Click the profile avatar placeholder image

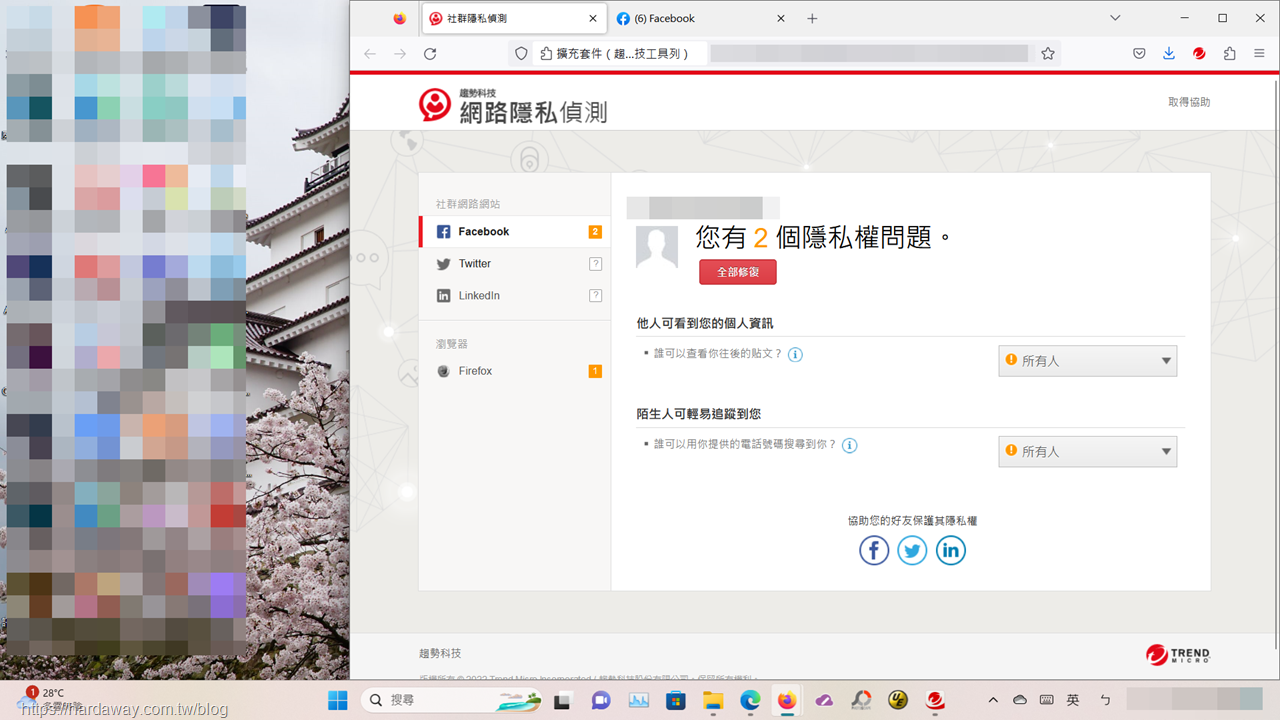click(657, 246)
